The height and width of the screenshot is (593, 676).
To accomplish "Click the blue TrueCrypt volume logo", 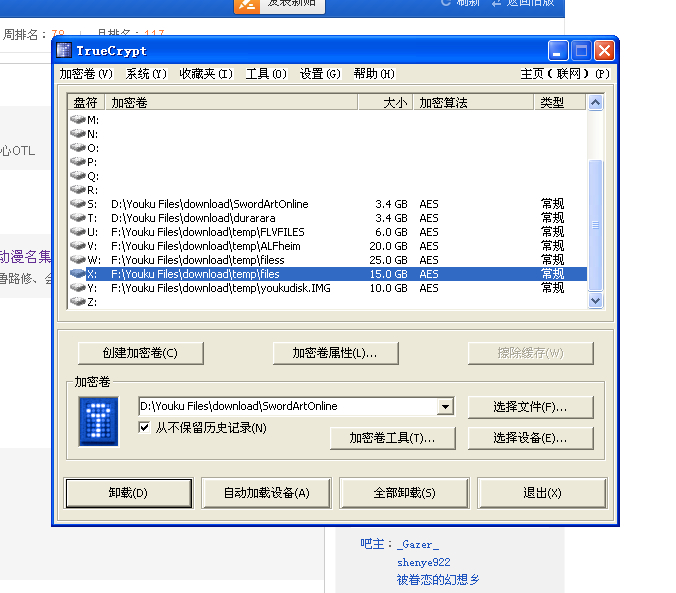I will pyautogui.click(x=98, y=421).
